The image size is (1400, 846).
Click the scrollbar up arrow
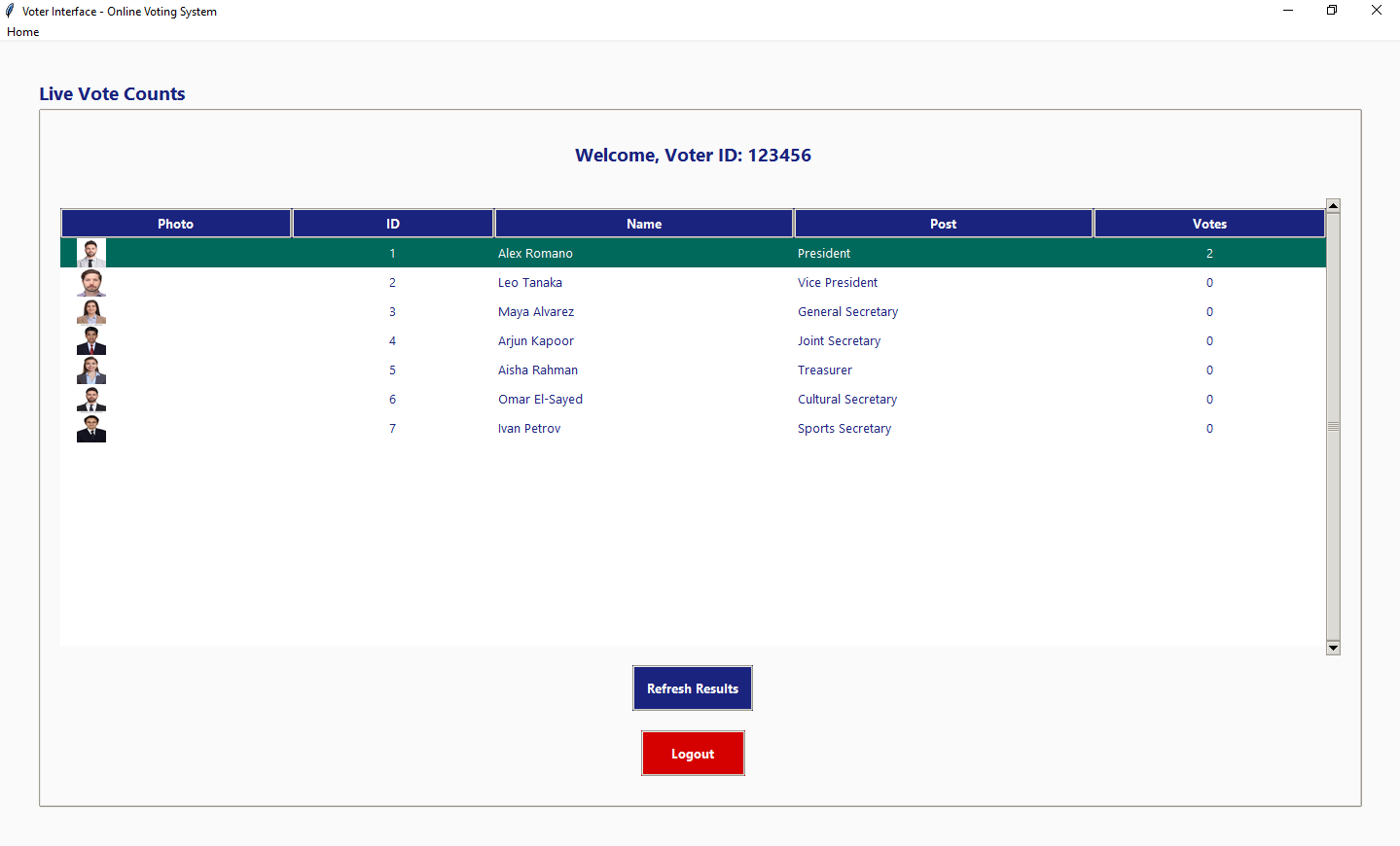pyautogui.click(x=1333, y=206)
